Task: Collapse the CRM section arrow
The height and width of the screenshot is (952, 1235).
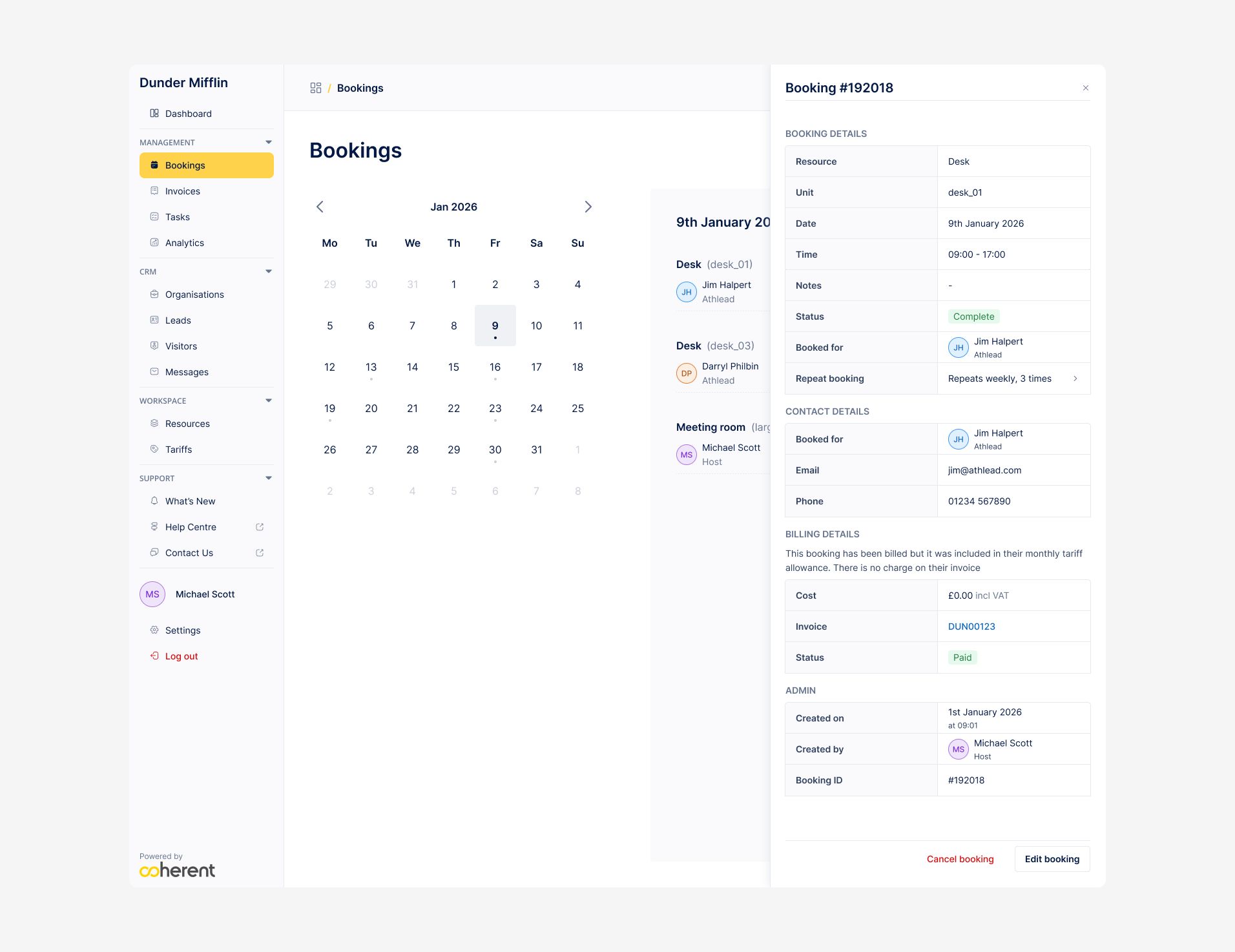Action: coord(269,271)
